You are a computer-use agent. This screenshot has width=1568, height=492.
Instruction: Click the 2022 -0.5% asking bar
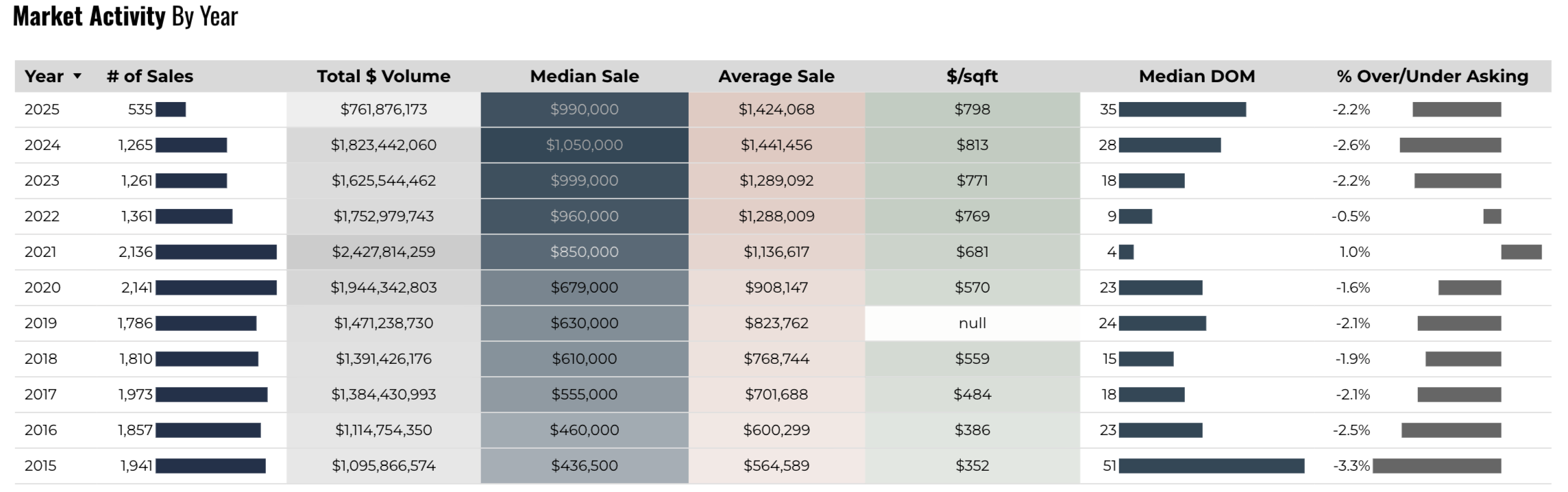[x=1491, y=217]
